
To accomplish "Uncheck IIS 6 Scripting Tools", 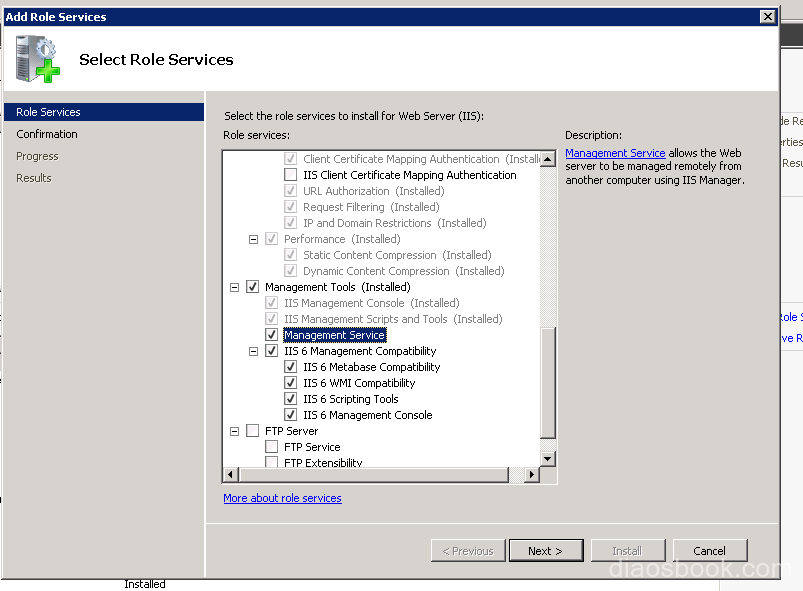I will (290, 398).
